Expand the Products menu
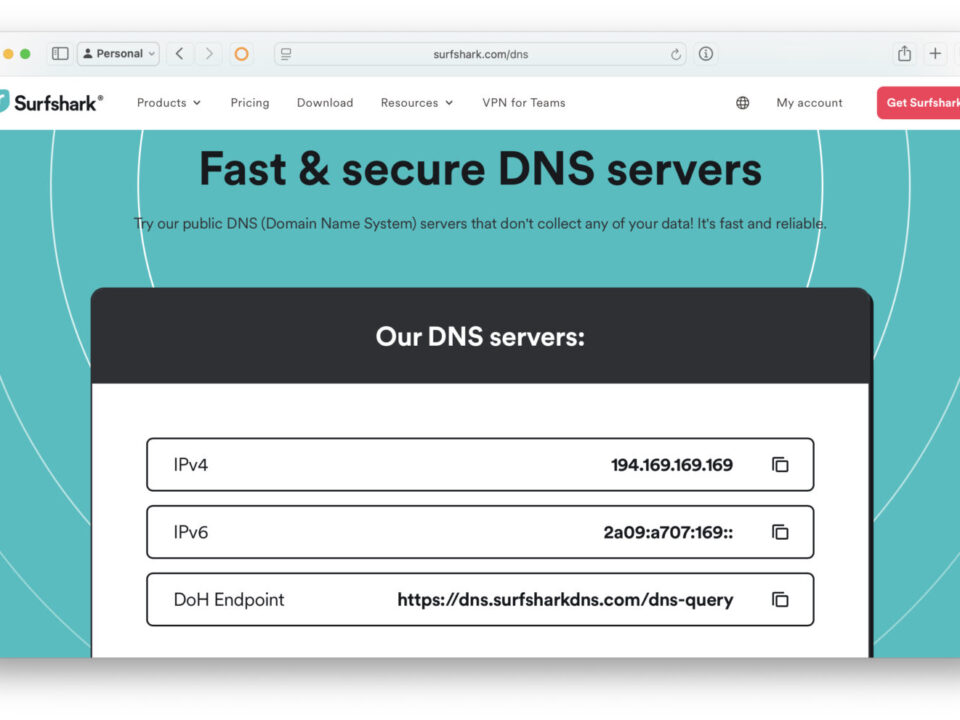This screenshot has width=960, height=720. (168, 103)
